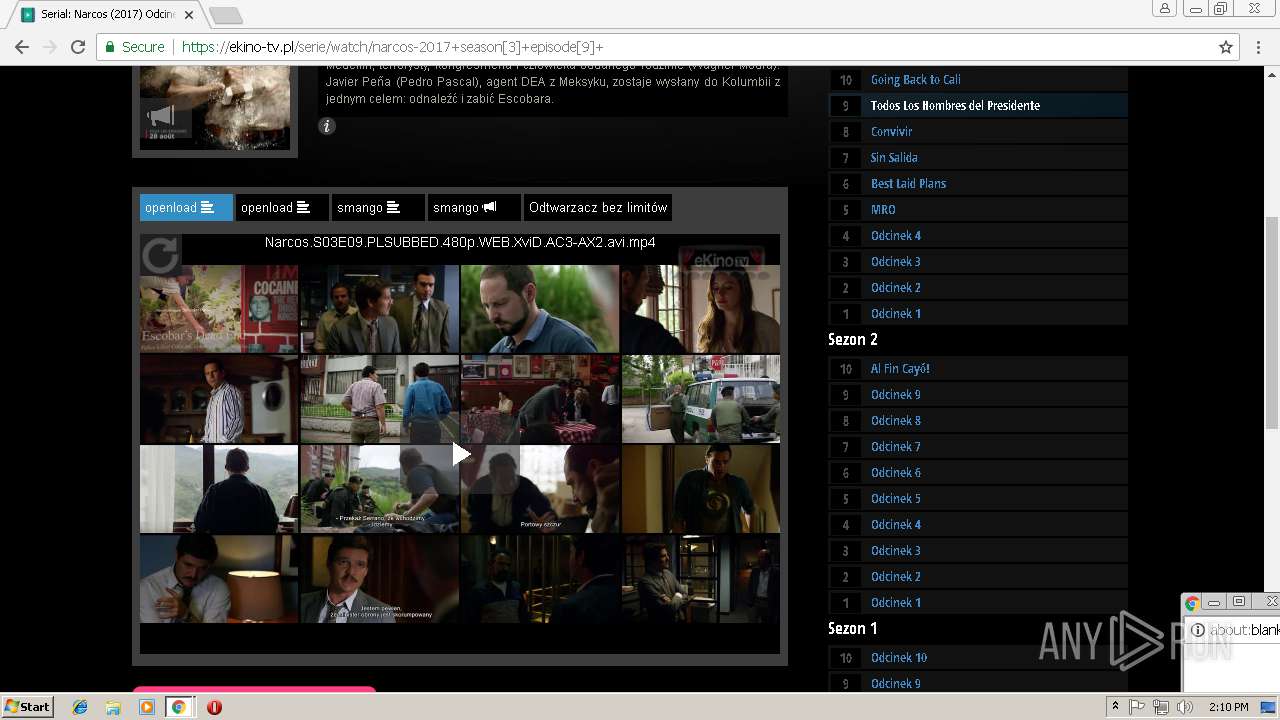
Task: Open season 3 Odcinek 2
Action: pyautogui.click(x=896, y=287)
